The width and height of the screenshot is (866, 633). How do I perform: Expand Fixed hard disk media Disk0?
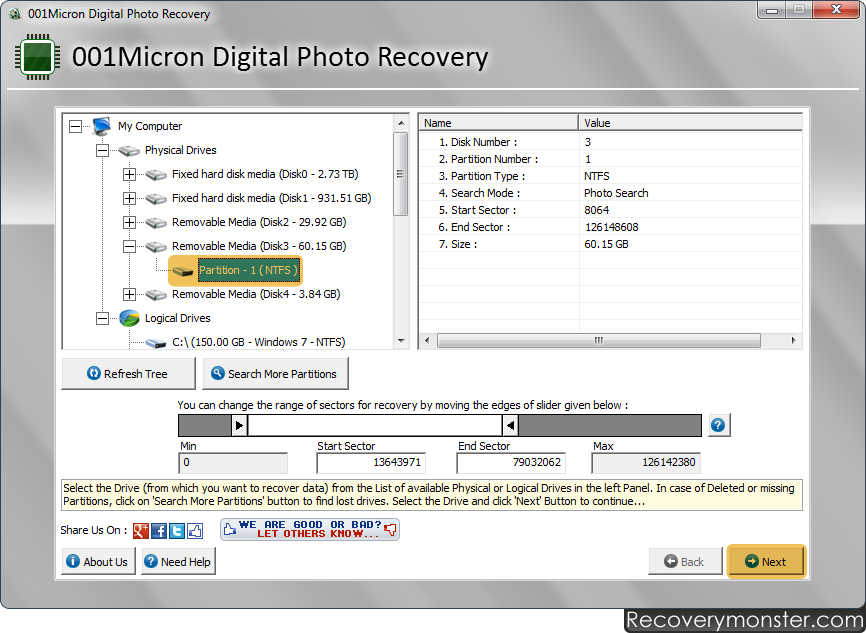129,175
